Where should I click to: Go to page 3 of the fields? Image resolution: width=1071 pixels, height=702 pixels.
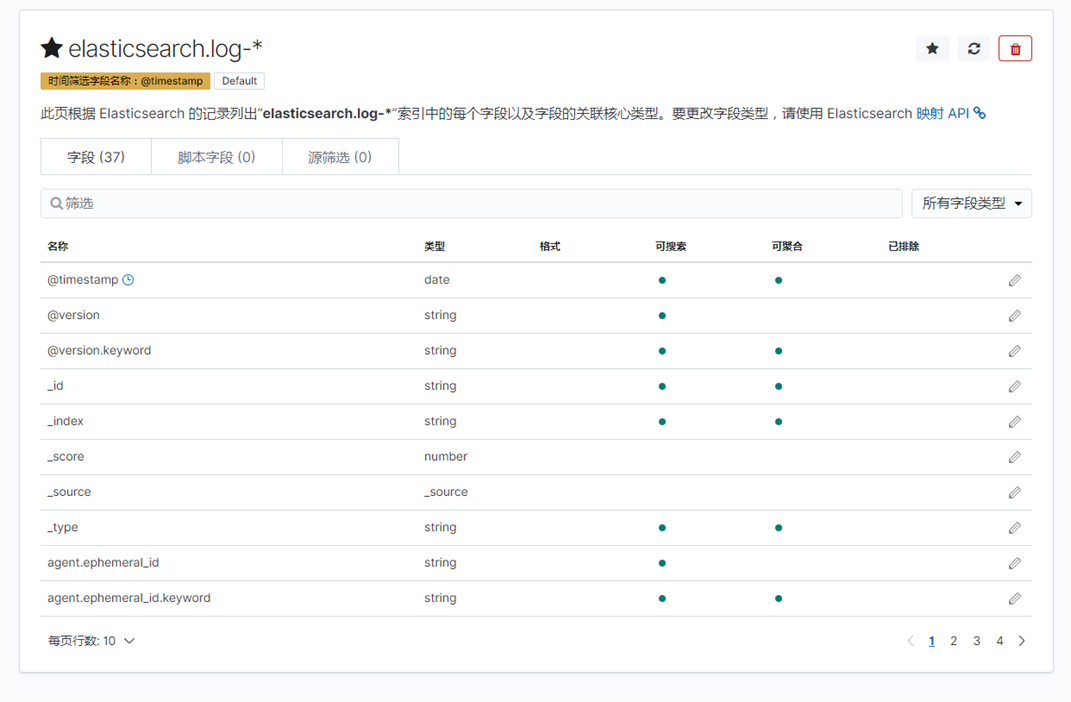977,641
